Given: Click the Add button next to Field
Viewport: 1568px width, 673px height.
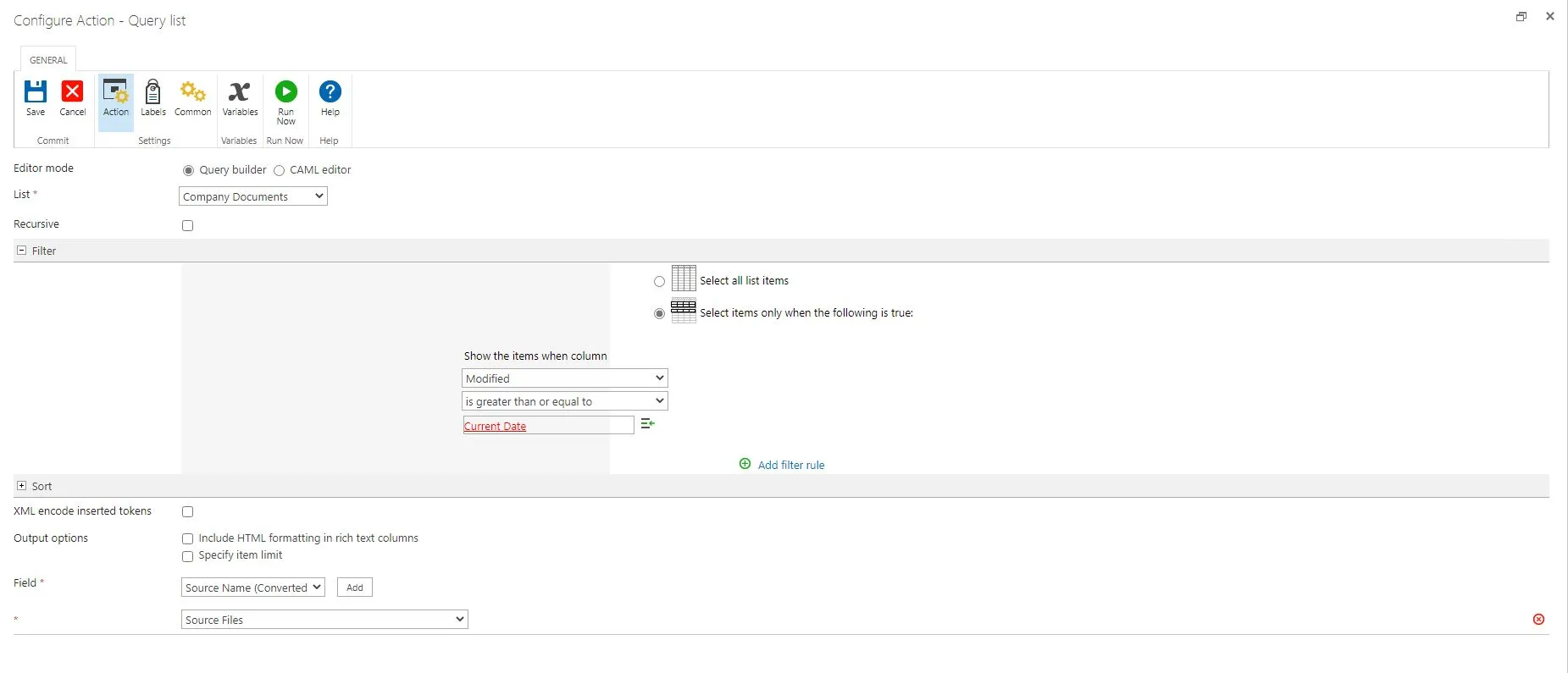Looking at the screenshot, I should [x=354, y=587].
